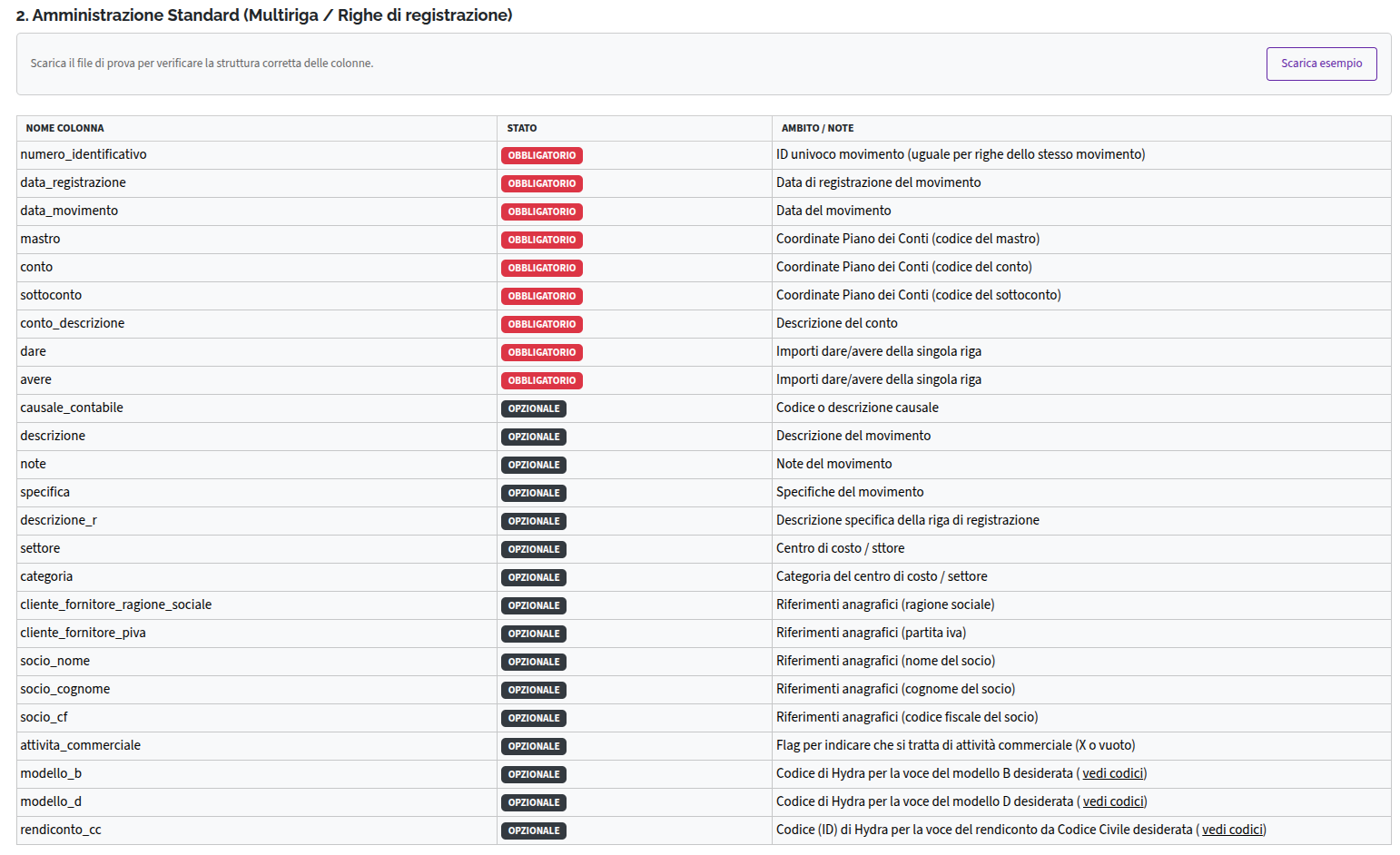Select the sottoconto column name
This screenshot has width=1400, height=855.
click(51, 295)
